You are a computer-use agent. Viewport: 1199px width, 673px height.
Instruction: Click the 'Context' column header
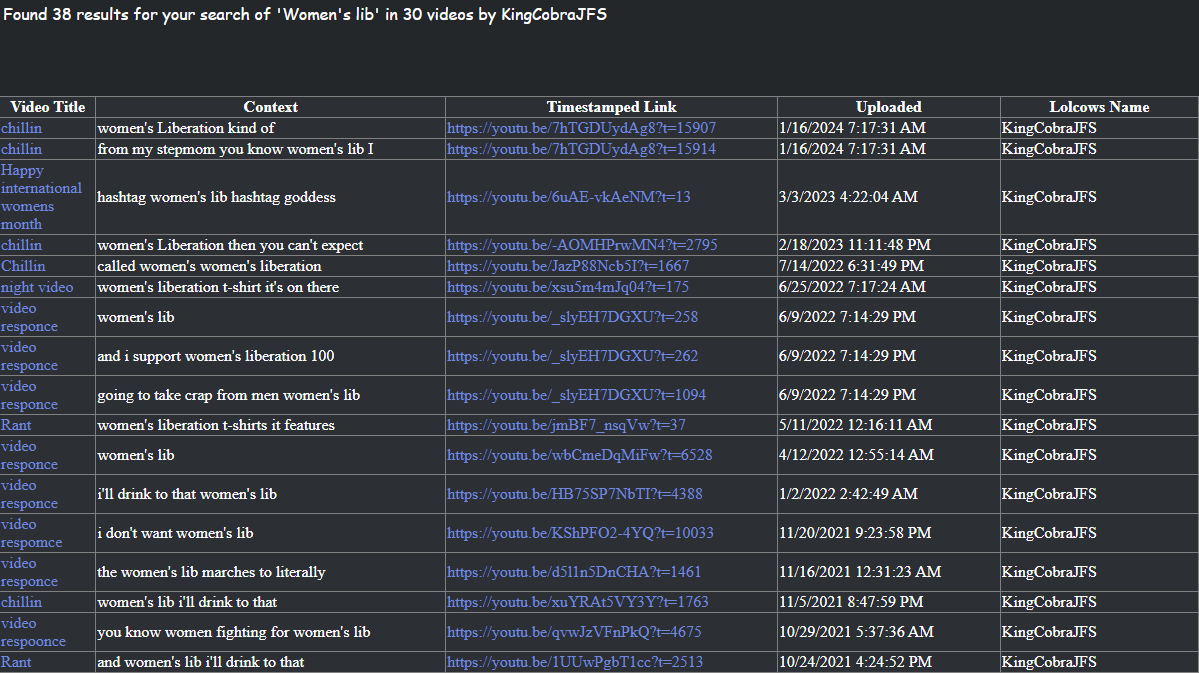tap(270, 107)
